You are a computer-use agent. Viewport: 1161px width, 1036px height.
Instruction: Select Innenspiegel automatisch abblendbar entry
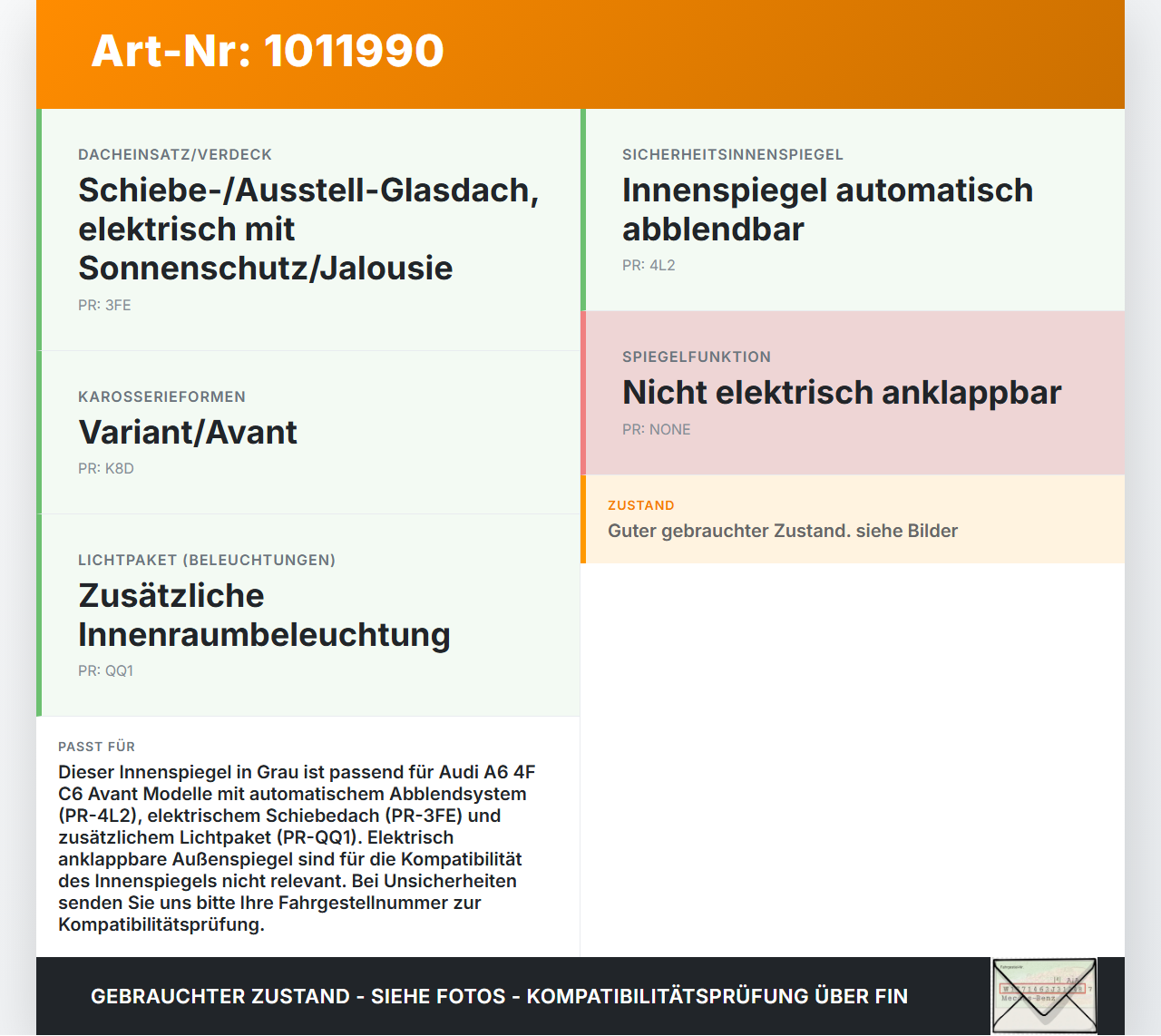click(x=827, y=209)
